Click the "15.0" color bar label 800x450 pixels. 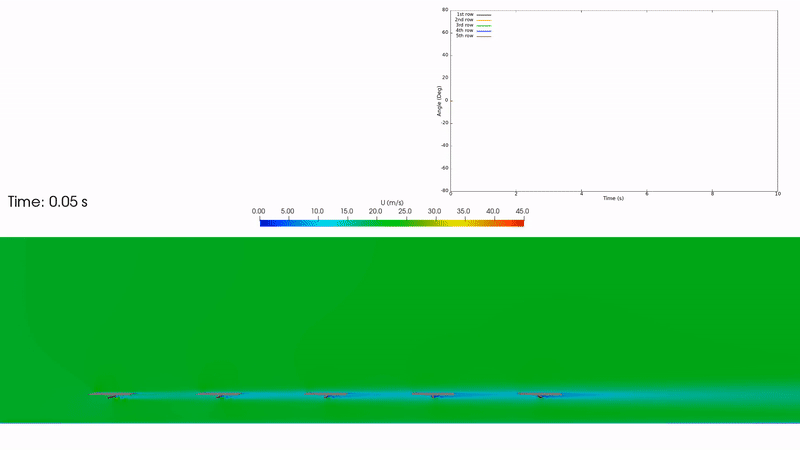pos(347,211)
